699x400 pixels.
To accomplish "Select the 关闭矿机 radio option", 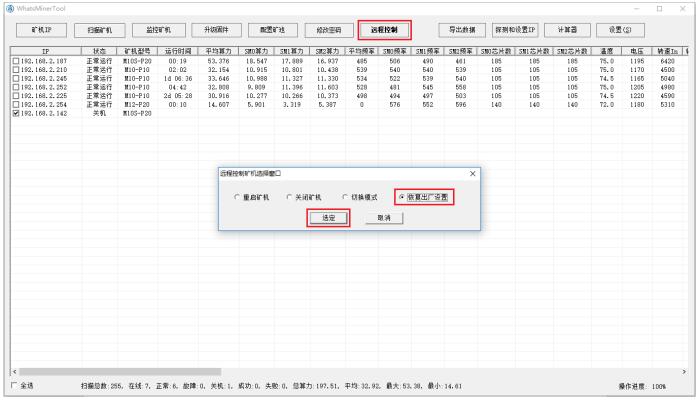I will coord(304,197).
